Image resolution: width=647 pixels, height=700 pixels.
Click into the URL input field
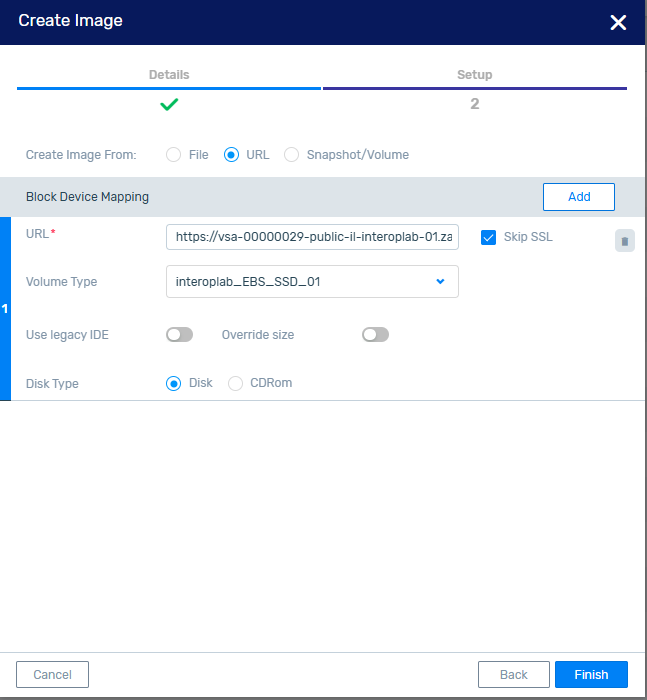[x=311, y=237]
